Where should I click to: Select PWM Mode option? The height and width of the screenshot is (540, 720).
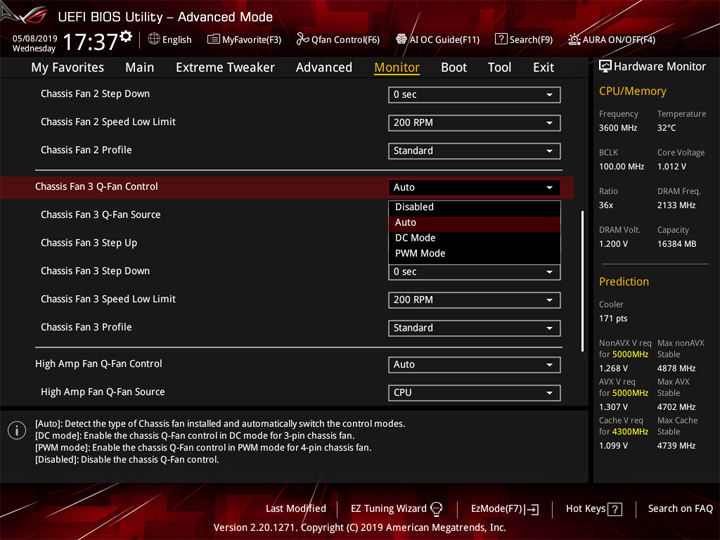tap(474, 253)
